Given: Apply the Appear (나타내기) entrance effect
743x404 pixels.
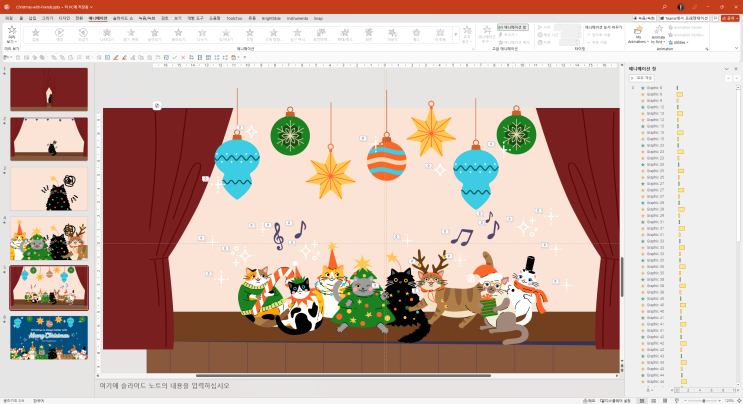Looking at the screenshot, I should coord(107,35).
